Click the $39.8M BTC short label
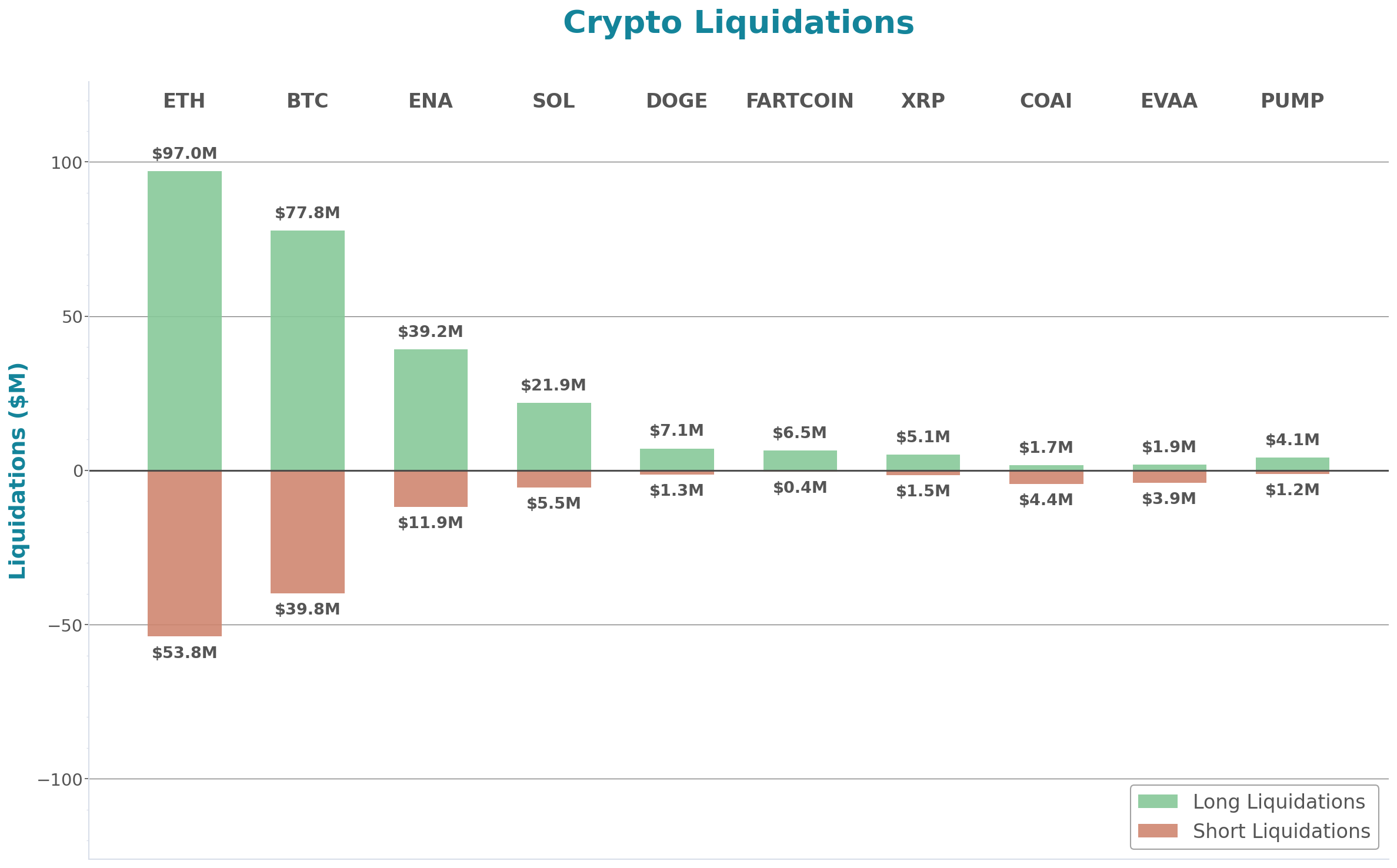The image size is (1397, 868). click(307, 609)
